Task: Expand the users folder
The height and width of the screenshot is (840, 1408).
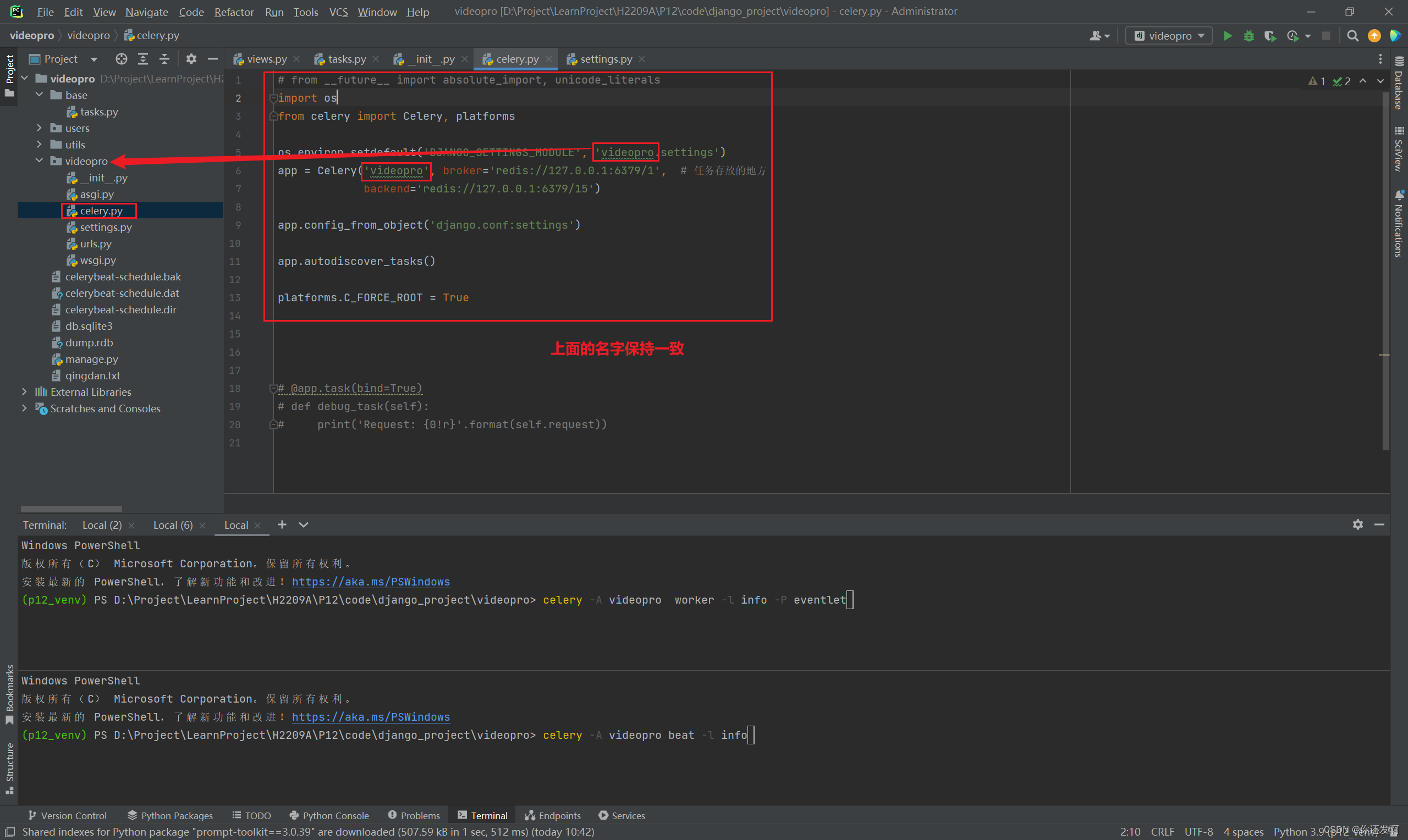Action: (39, 129)
